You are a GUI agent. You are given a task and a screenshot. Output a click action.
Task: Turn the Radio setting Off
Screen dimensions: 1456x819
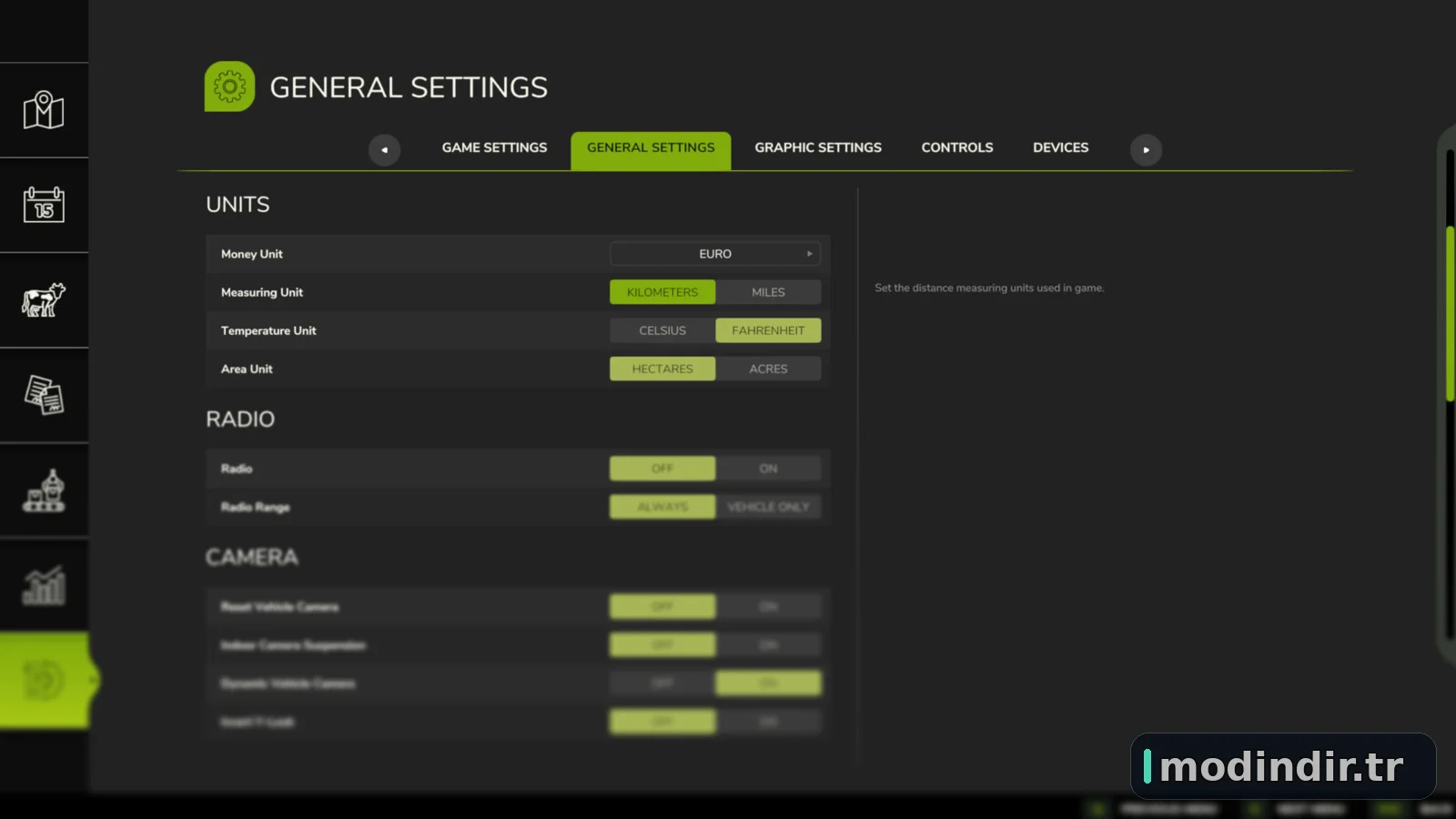(662, 469)
